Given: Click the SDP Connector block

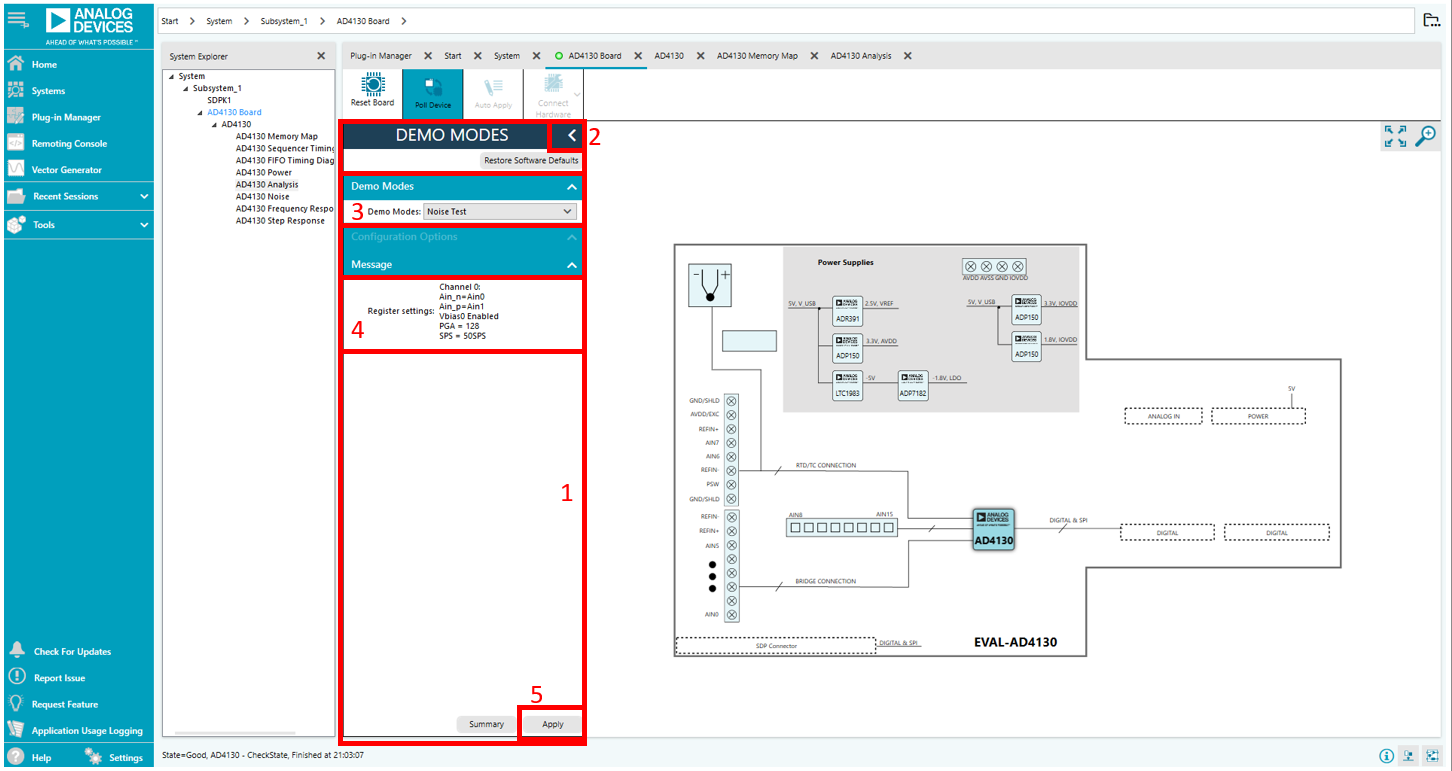Looking at the screenshot, I should pos(776,646).
